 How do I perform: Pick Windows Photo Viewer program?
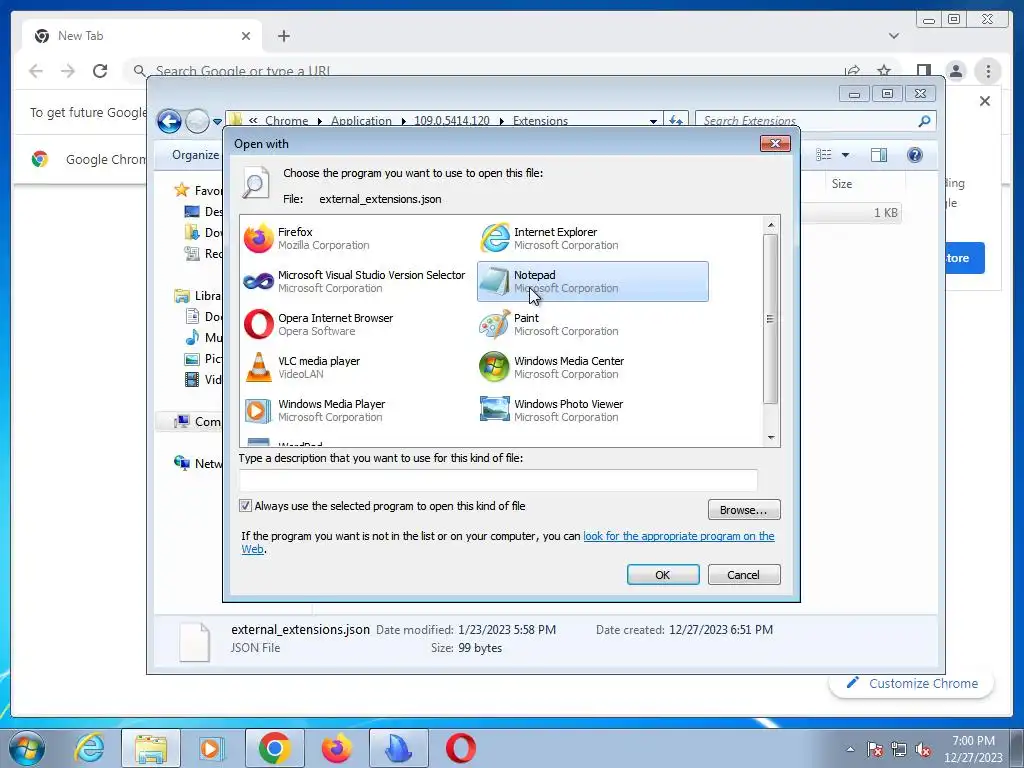592,411
